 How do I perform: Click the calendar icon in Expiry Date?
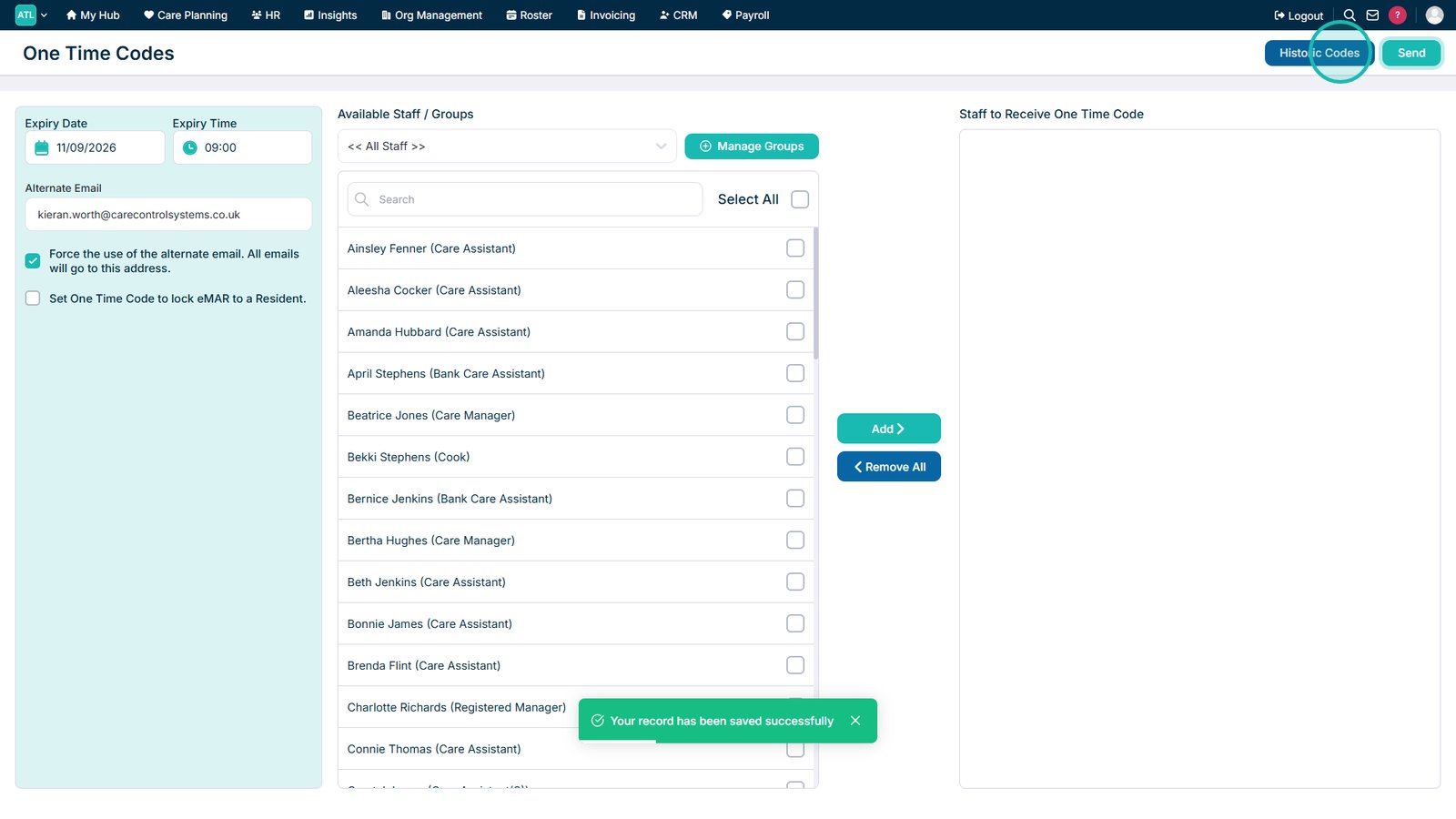[41, 147]
